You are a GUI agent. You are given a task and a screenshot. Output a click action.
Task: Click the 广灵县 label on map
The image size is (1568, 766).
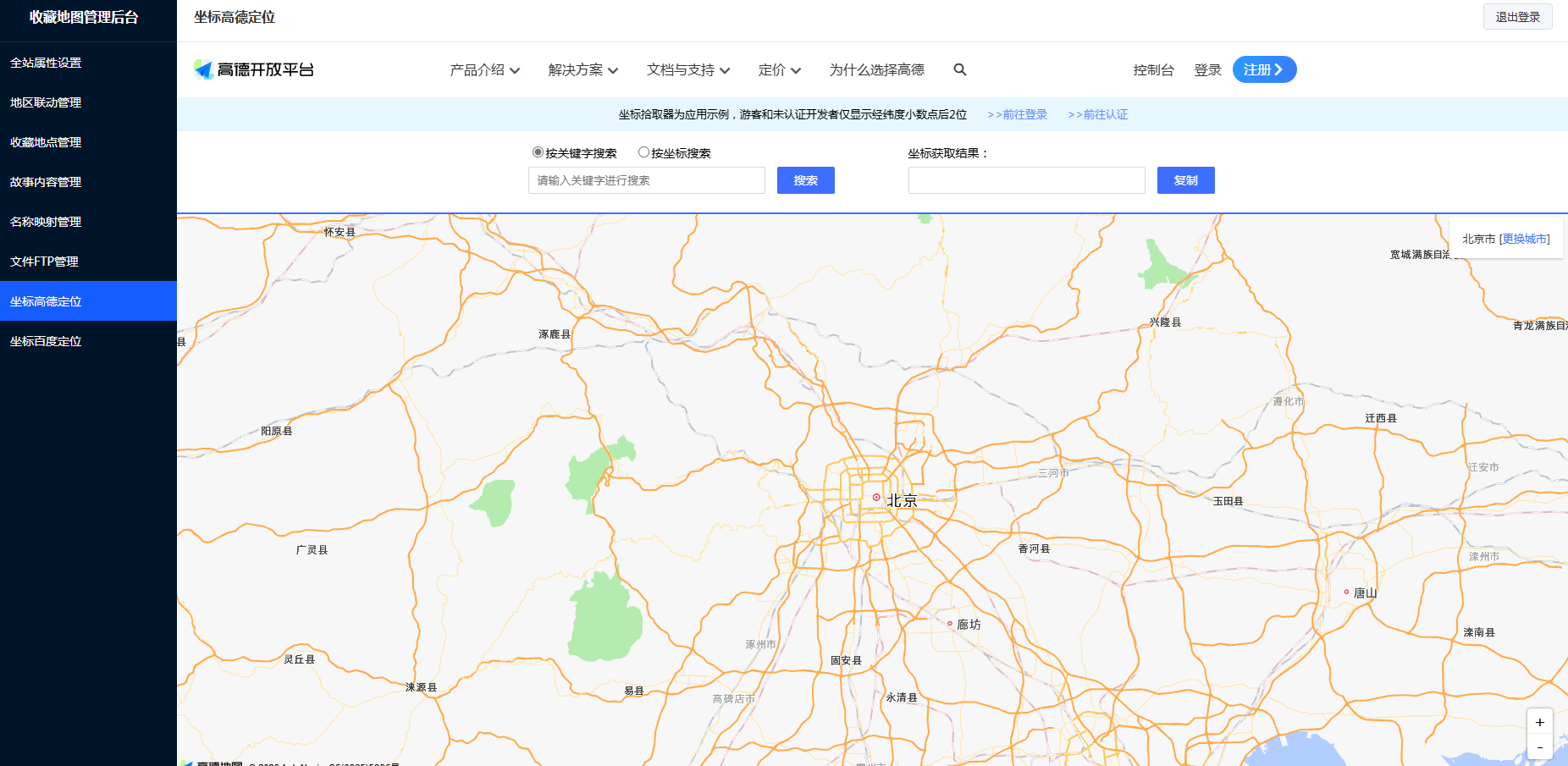click(x=312, y=549)
